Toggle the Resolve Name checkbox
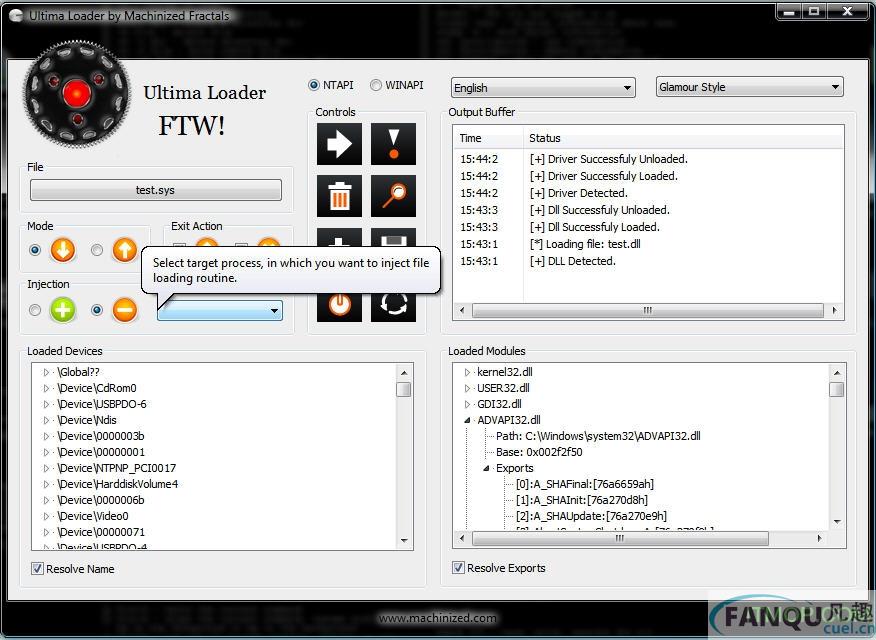 (37, 569)
